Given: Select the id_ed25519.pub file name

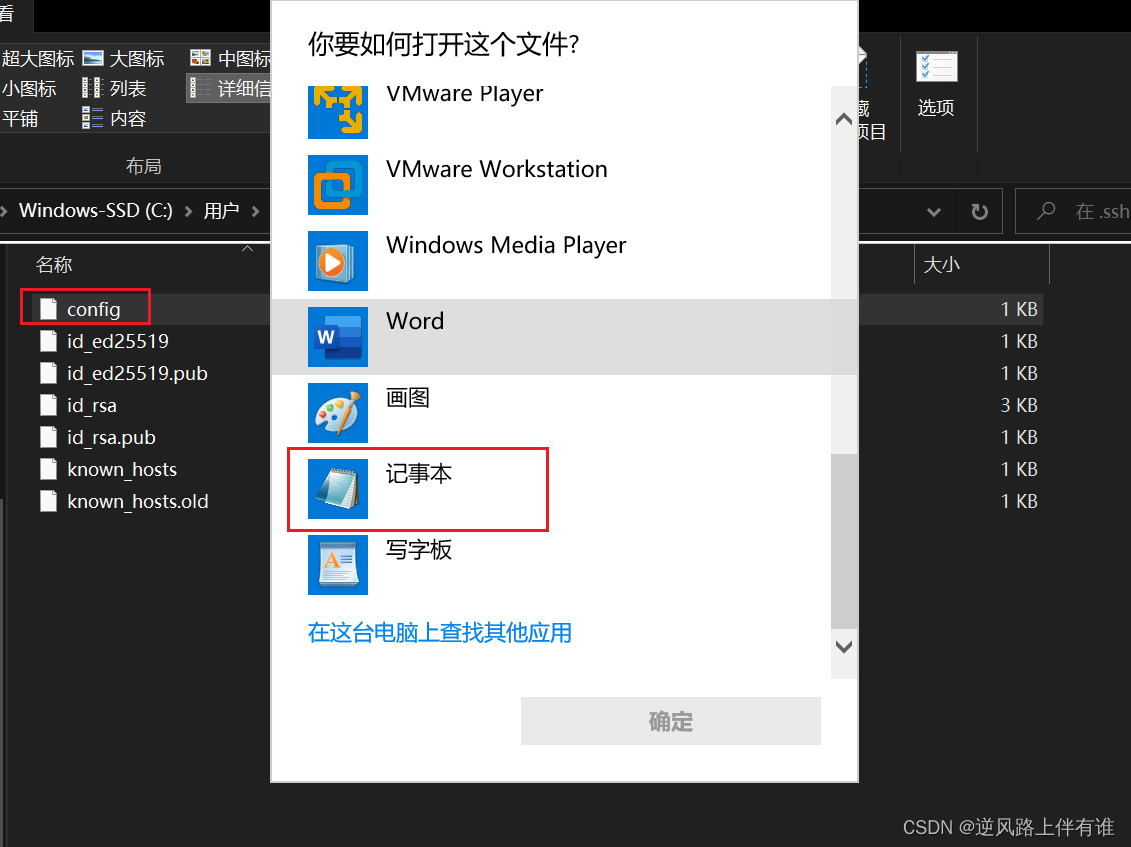Looking at the screenshot, I should 137,373.
